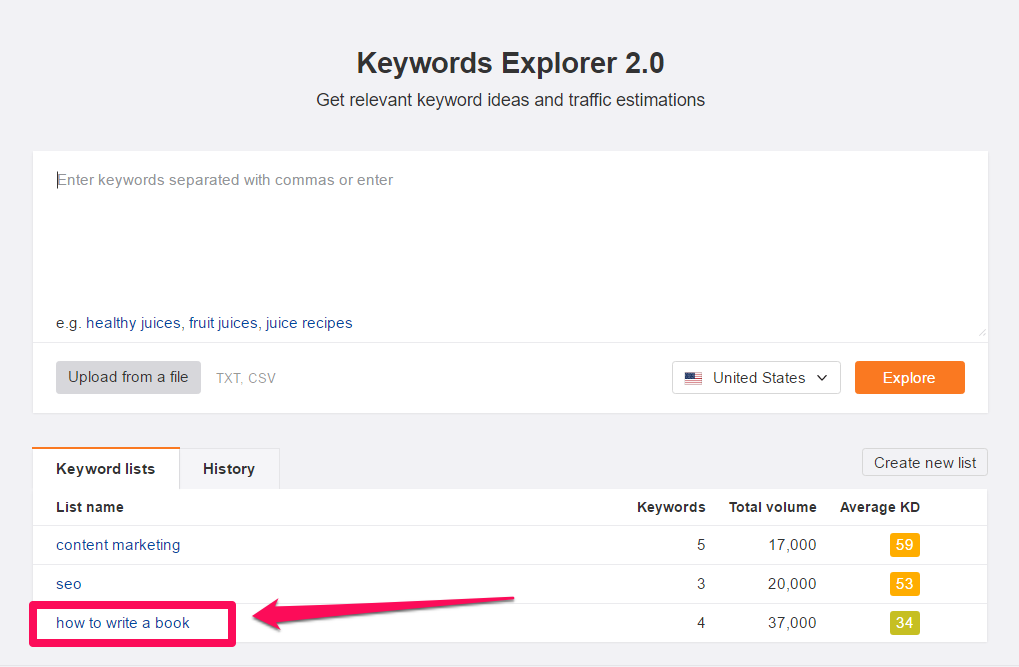Use the 'juice recipes' example keyword
Image resolution: width=1019 pixels, height=667 pixels.
[309, 323]
